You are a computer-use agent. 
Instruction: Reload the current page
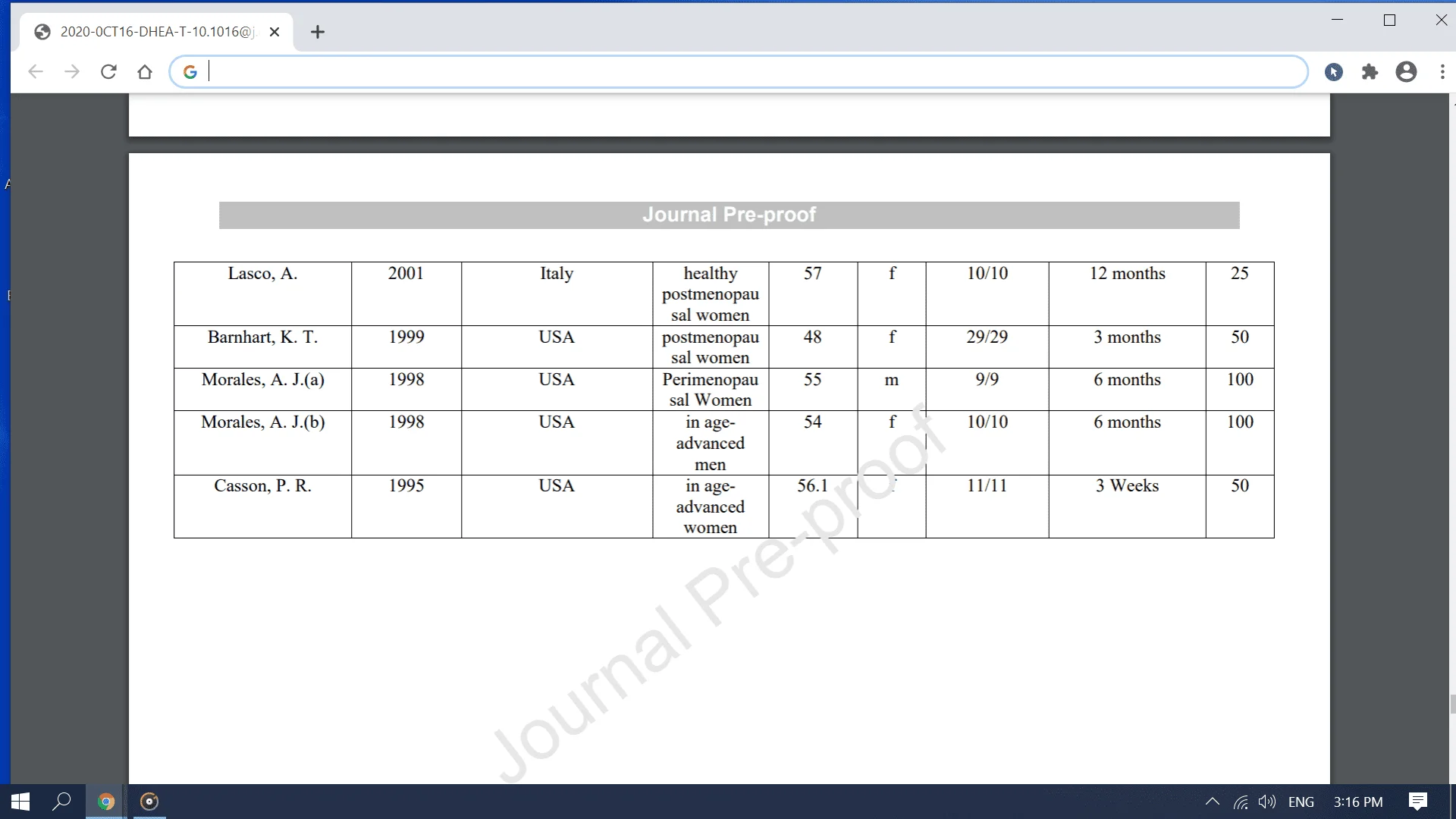(108, 72)
